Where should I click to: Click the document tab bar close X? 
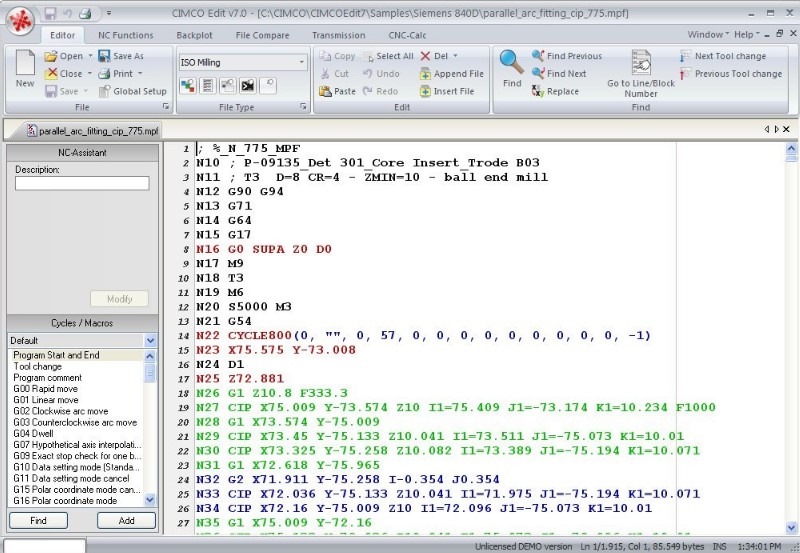[x=787, y=130]
